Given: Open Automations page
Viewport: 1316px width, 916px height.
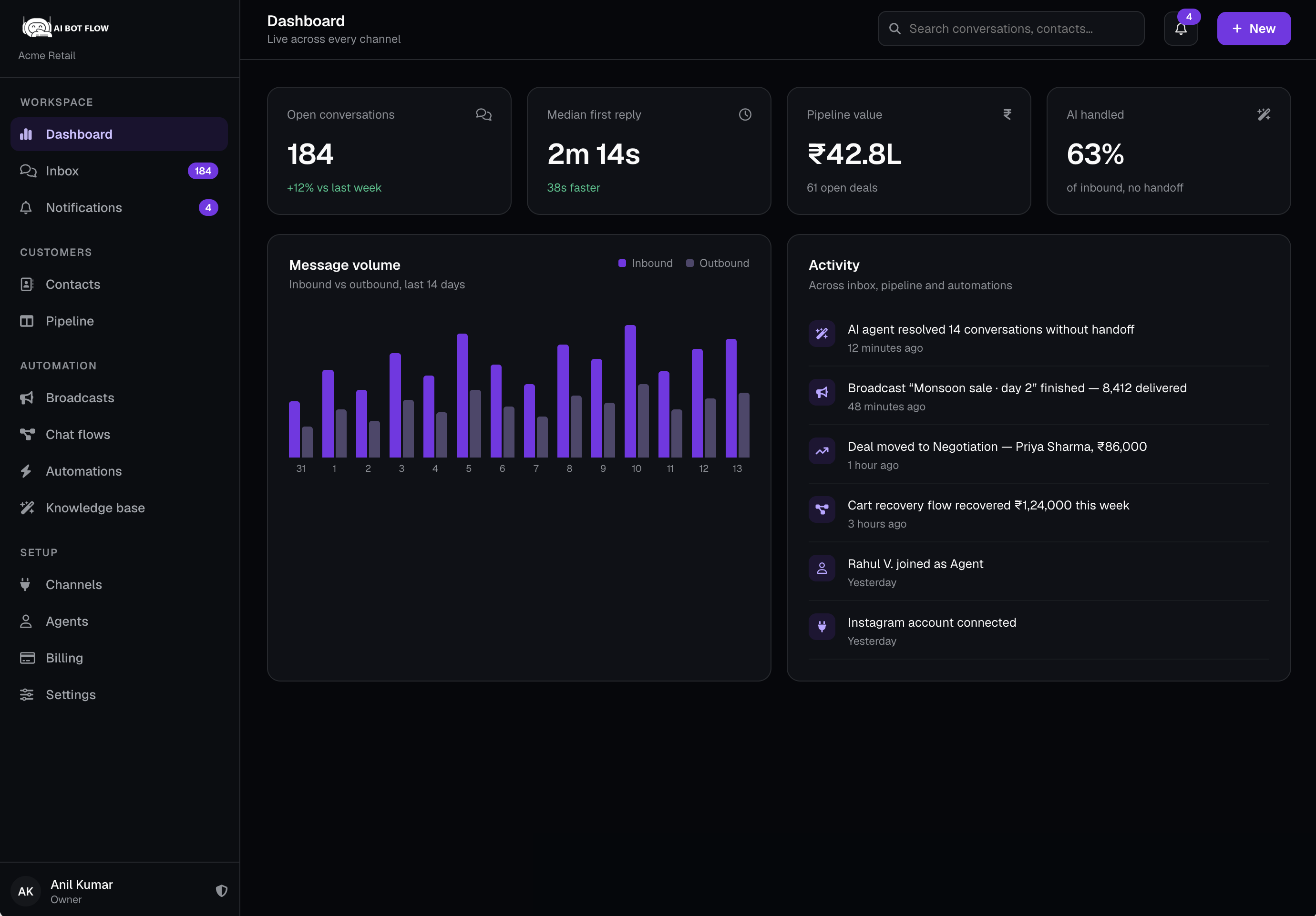Looking at the screenshot, I should [119, 471].
